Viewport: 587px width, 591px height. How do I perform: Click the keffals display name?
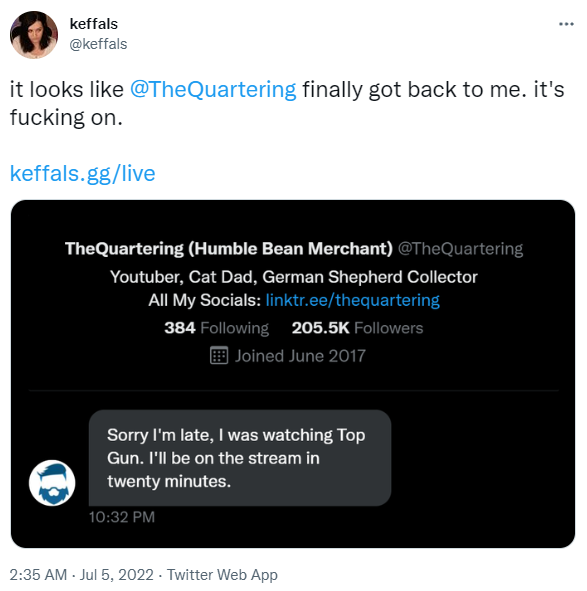94,24
